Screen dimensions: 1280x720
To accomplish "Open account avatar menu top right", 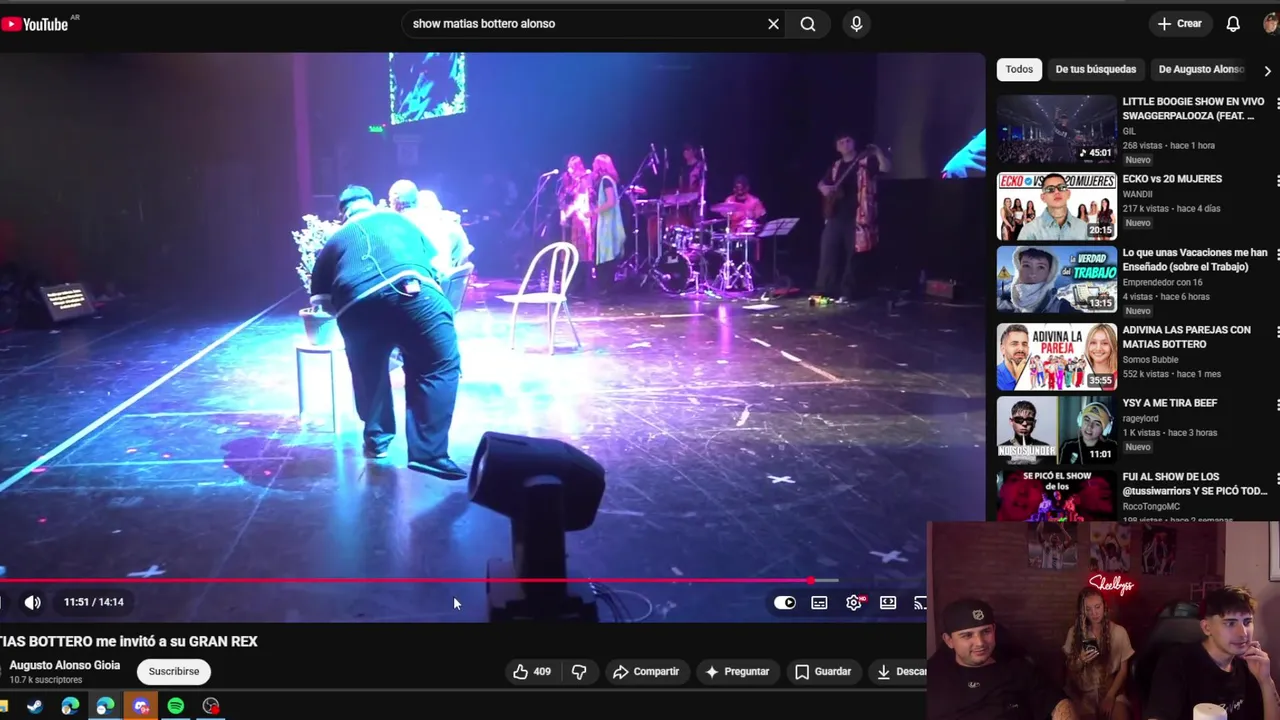I will tap(1270, 24).
